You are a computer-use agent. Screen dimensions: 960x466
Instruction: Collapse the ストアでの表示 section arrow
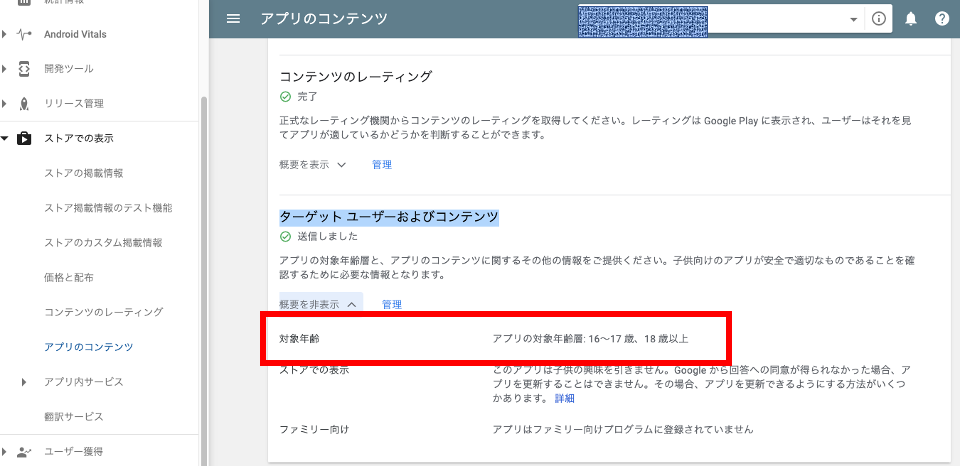(4, 138)
